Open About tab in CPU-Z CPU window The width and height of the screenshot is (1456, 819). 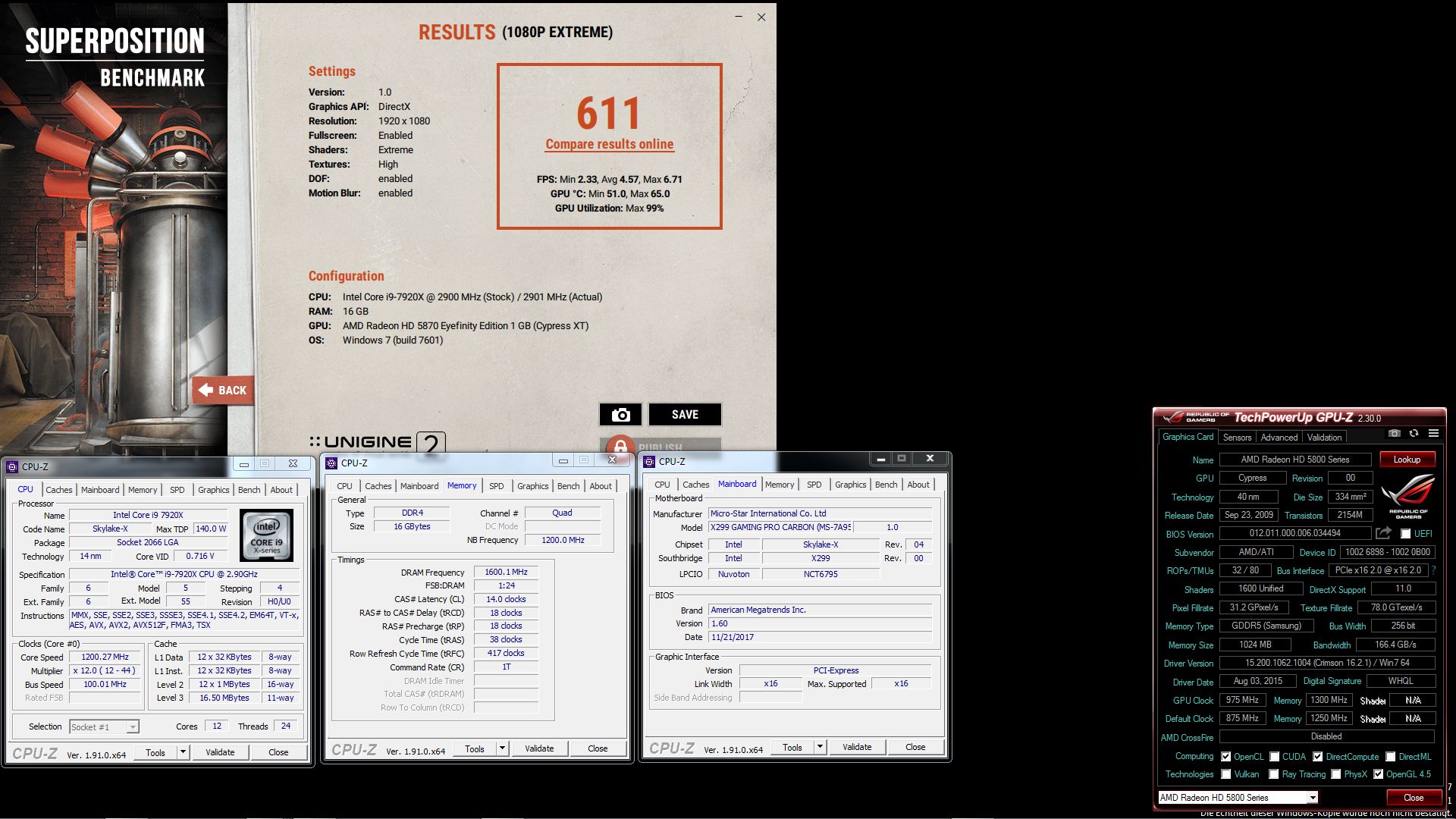tap(281, 490)
